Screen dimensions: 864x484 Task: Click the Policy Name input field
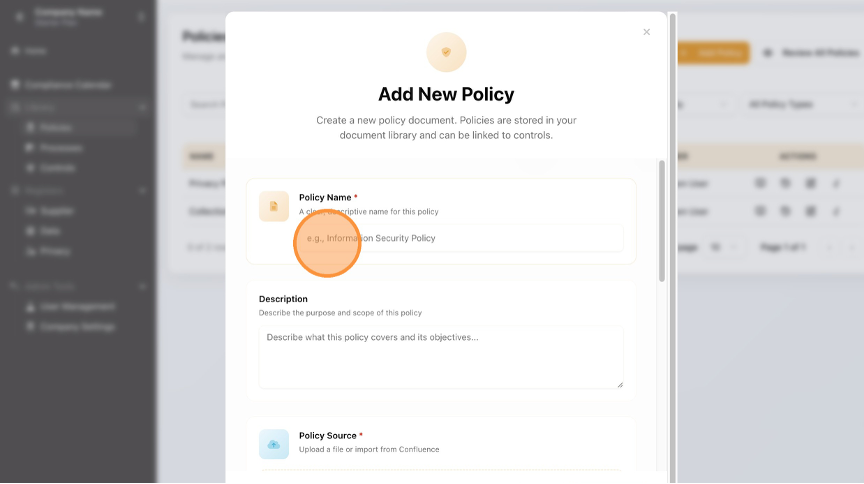(461, 238)
